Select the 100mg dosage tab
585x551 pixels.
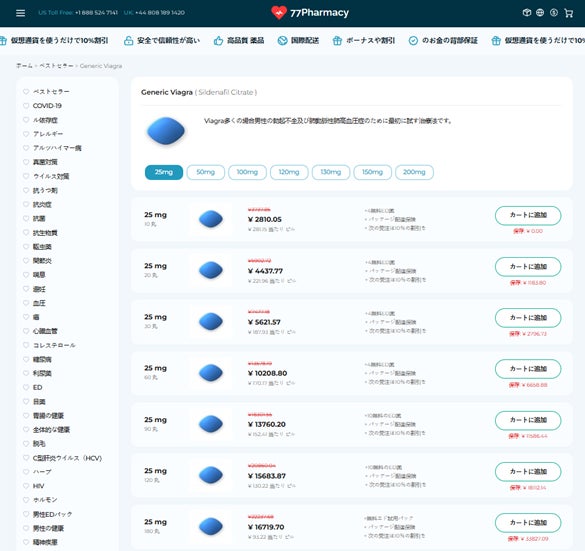pyautogui.click(x=247, y=172)
